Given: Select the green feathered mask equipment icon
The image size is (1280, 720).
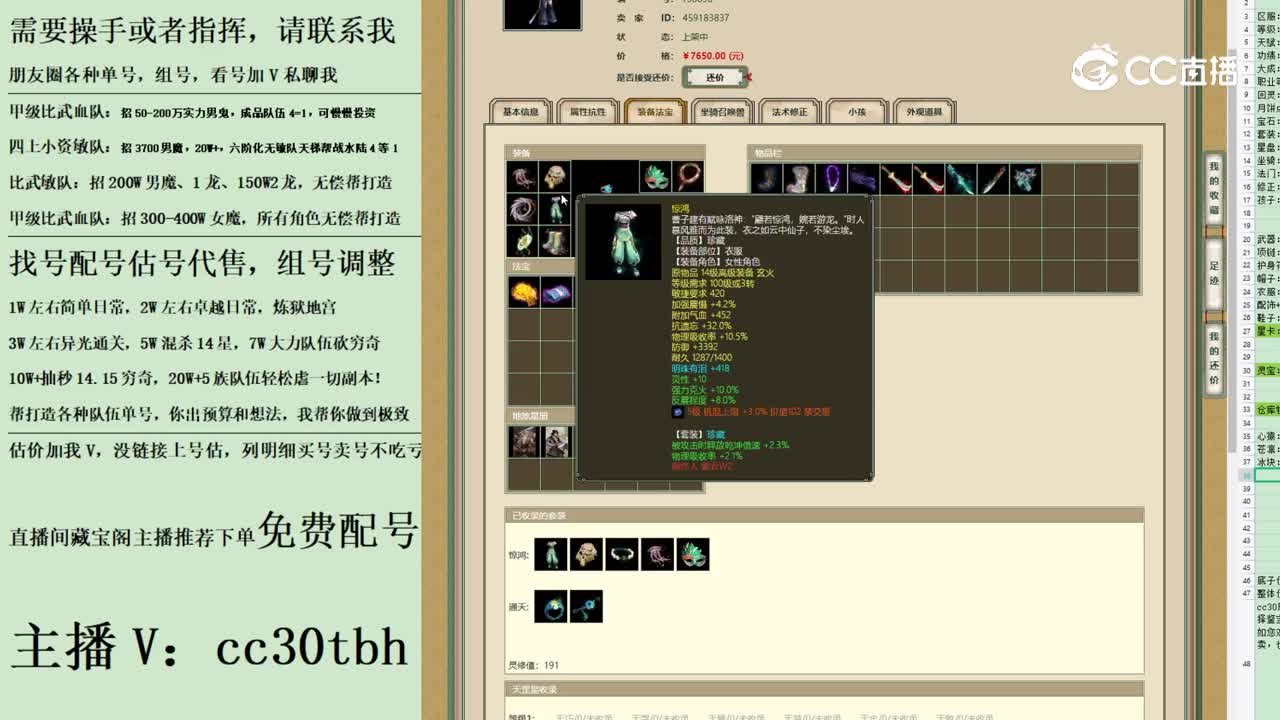Looking at the screenshot, I should click(x=655, y=178).
